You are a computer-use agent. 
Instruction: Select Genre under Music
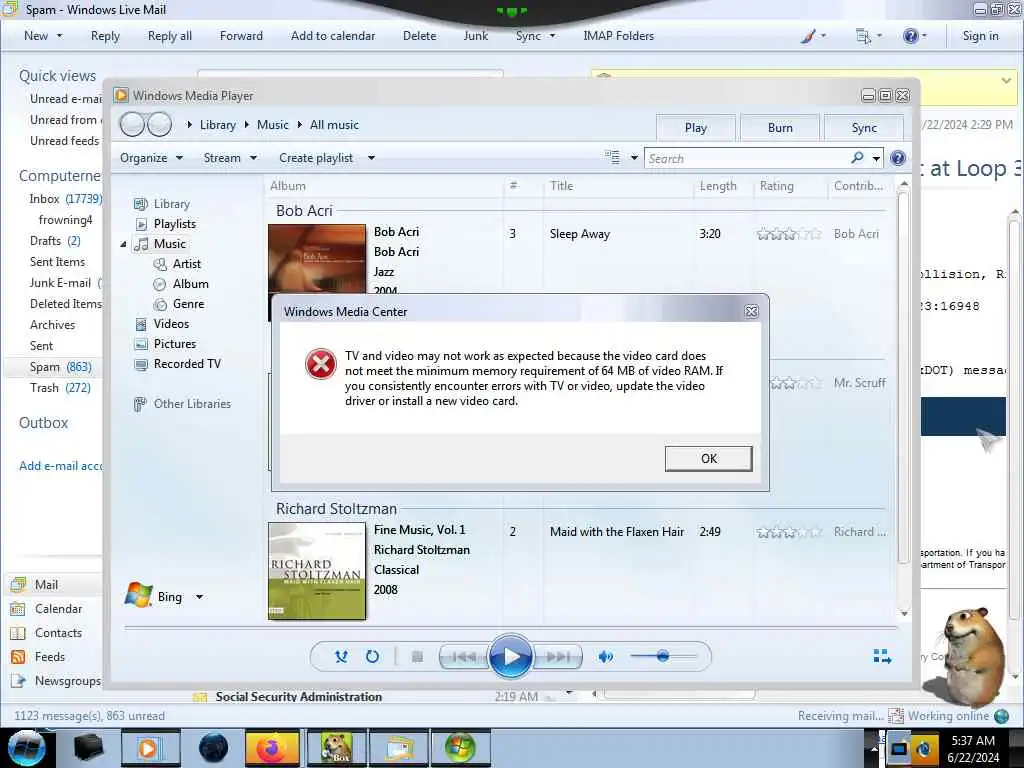[188, 304]
